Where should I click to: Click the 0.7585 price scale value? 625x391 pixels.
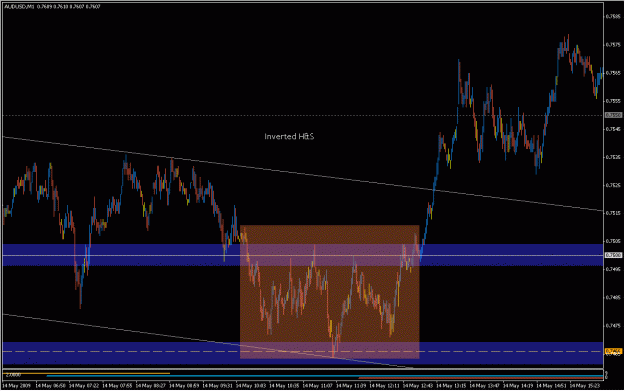pyautogui.click(x=613, y=16)
